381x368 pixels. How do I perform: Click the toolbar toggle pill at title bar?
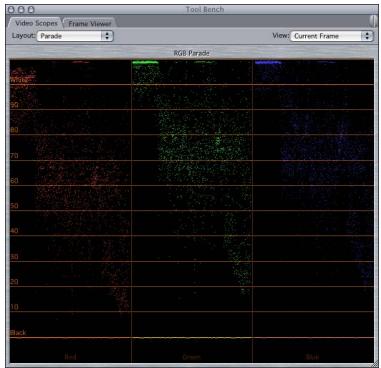373,21
